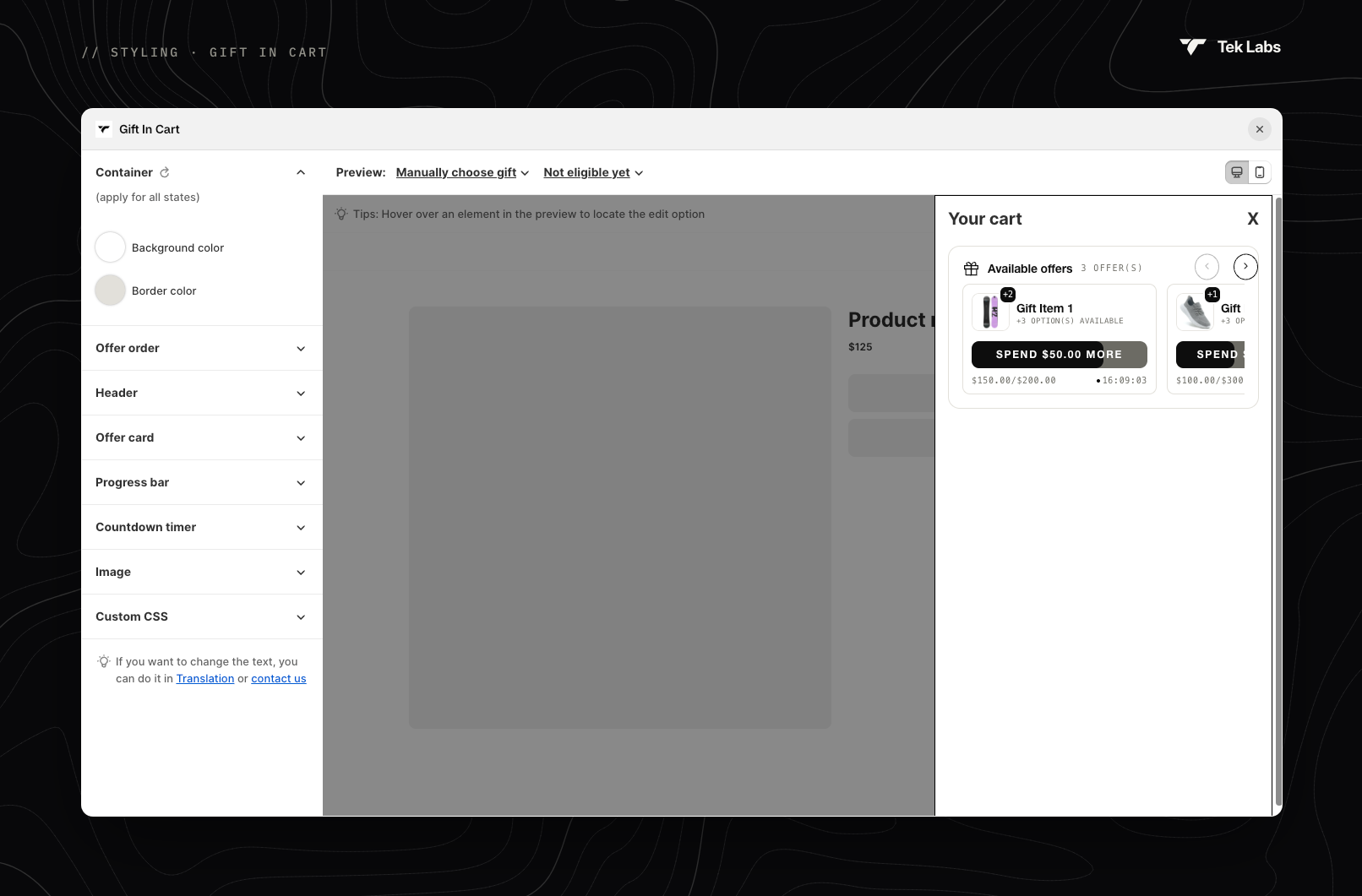The width and height of the screenshot is (1362, 896).
Task: Collapse the Container section
Action: coord(301,172)
